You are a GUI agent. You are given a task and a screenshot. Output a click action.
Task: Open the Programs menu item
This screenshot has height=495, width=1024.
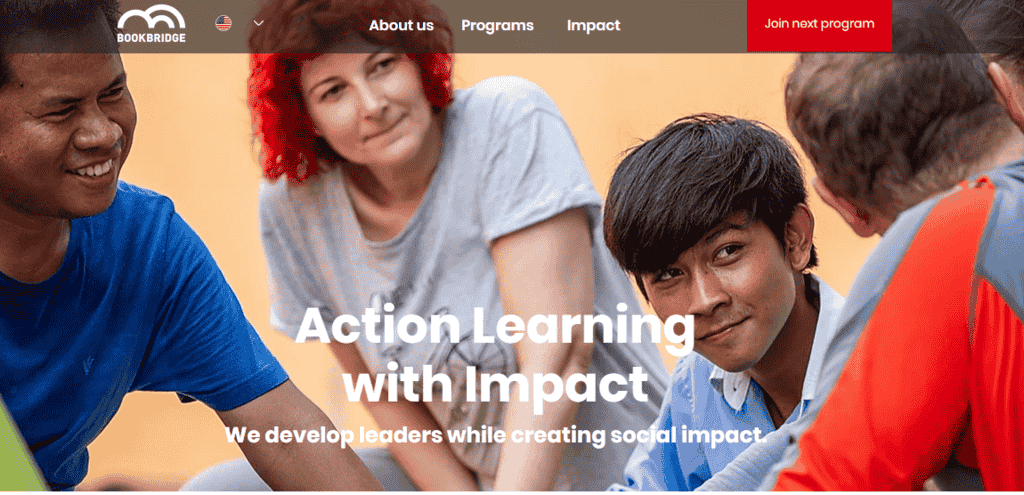coord(497,25)
